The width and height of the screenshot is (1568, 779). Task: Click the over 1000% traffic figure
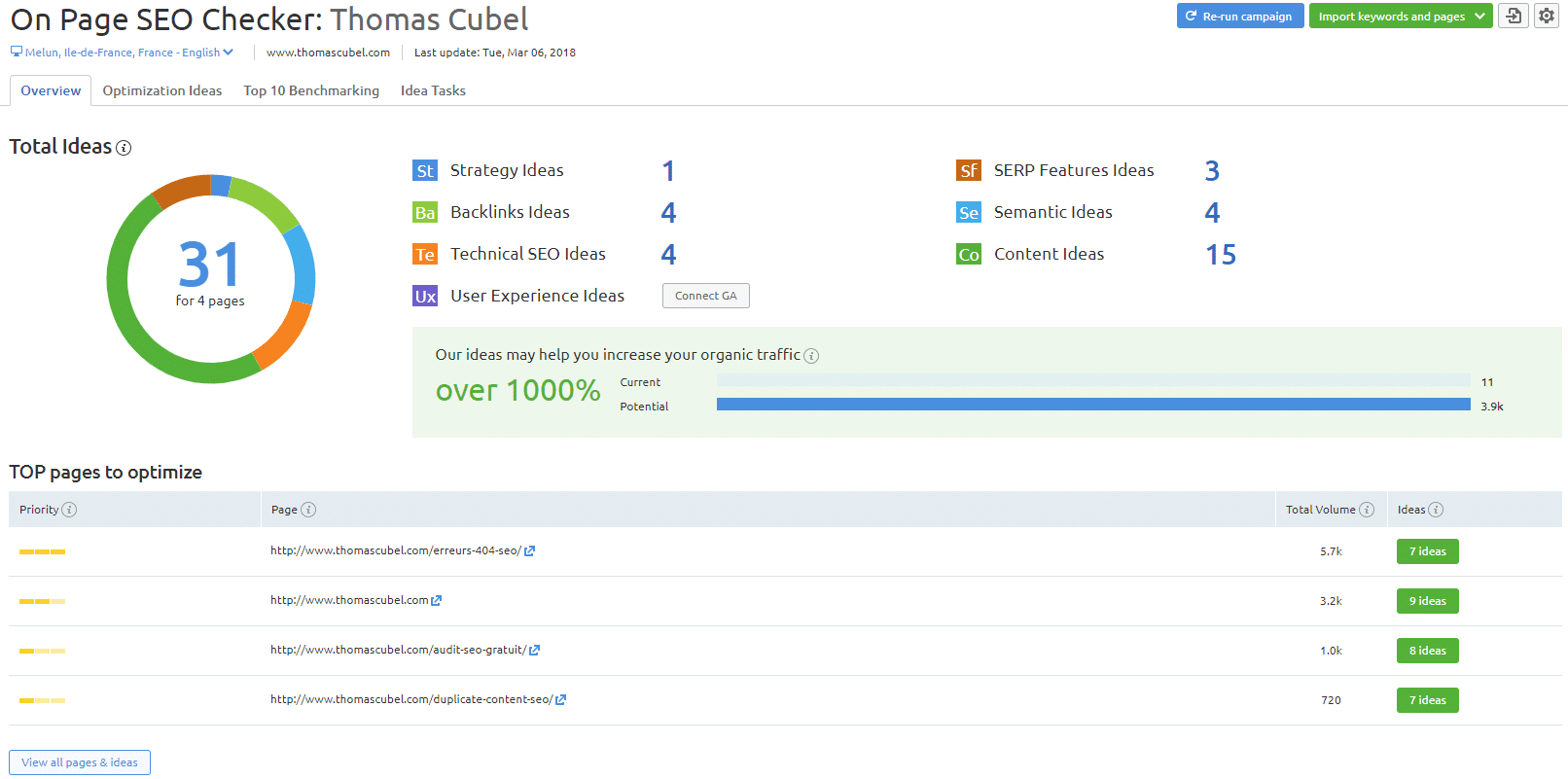pos(517,390)
